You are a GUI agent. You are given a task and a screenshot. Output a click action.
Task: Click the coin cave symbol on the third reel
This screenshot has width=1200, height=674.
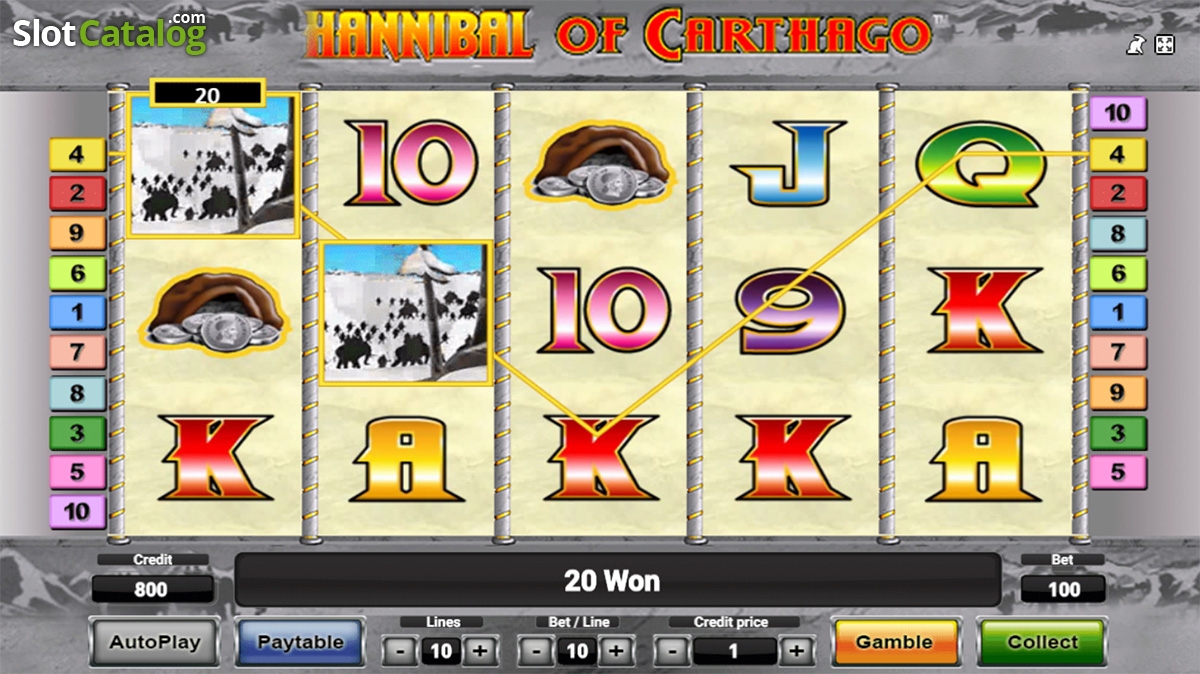603,166
